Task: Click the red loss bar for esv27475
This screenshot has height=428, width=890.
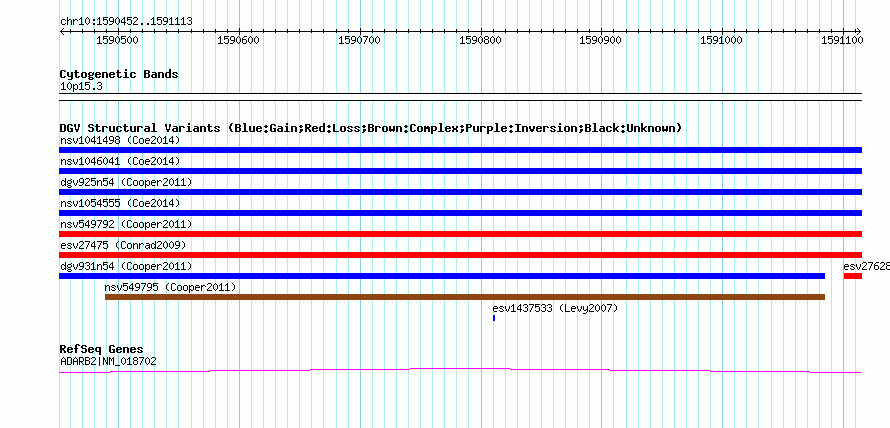Action: 460,255
